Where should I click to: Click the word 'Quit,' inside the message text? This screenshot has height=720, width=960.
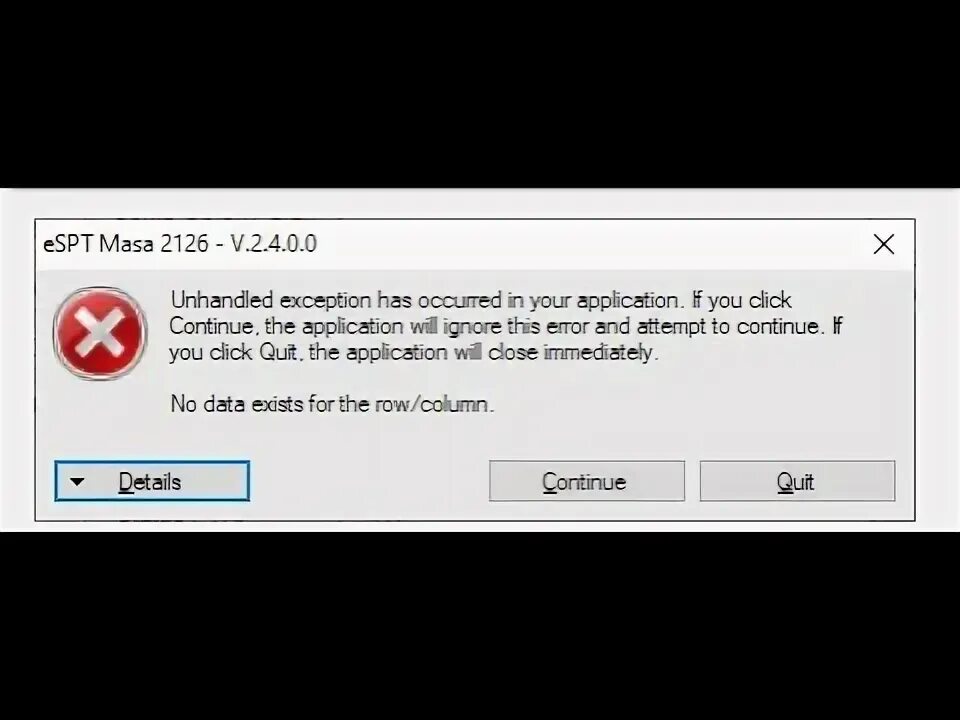(280, 353)
